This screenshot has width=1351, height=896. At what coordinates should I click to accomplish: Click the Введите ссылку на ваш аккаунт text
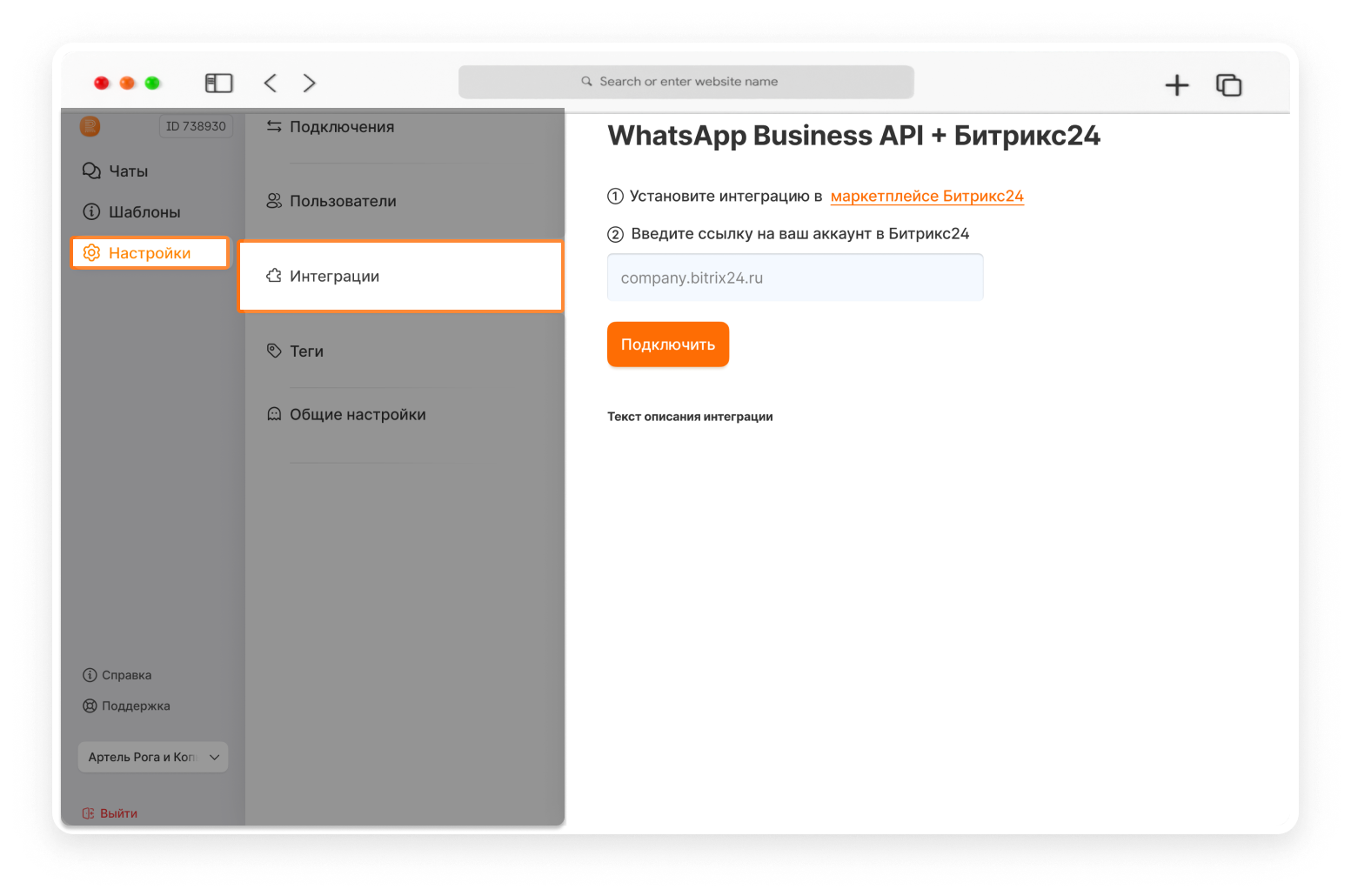800,233
